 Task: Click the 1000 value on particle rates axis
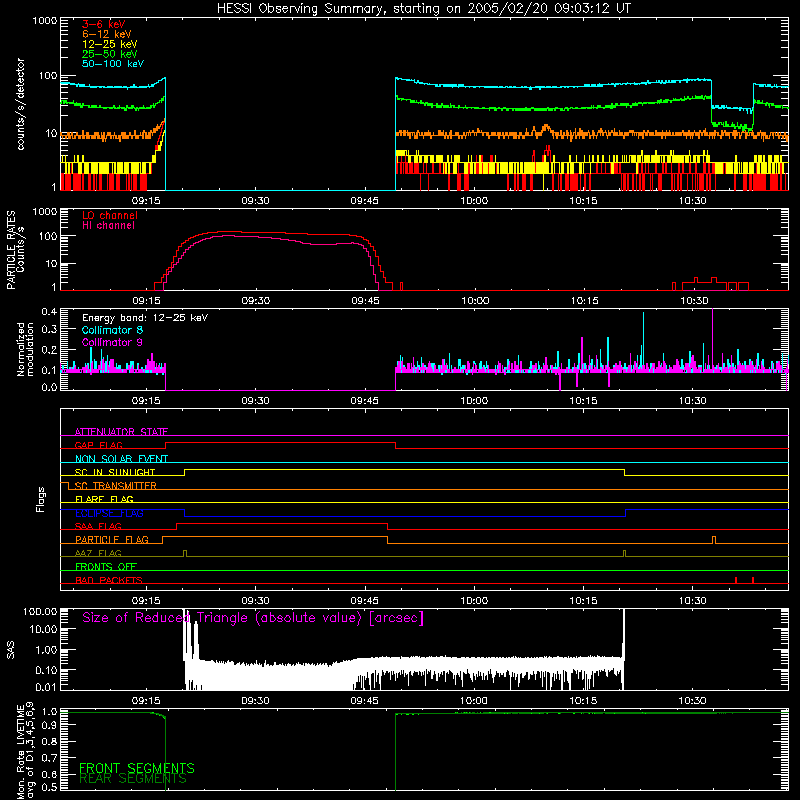point(44,212)
